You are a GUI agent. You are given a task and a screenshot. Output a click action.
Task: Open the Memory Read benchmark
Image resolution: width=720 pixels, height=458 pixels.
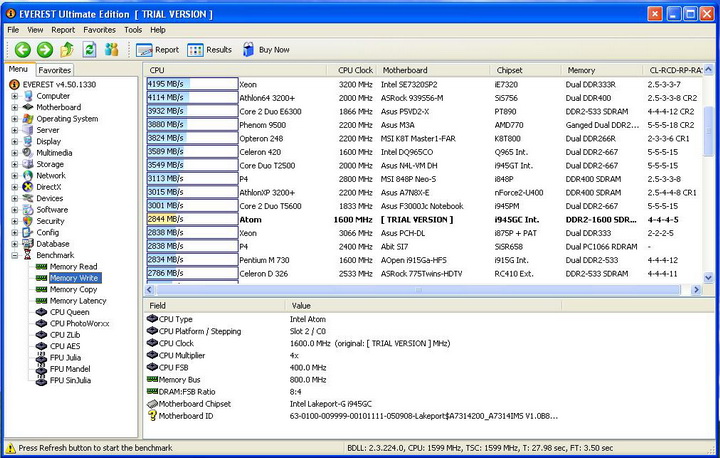[73, 267]
